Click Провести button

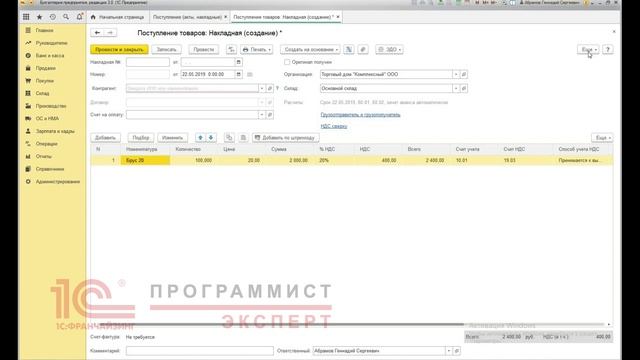coord(204,49)
